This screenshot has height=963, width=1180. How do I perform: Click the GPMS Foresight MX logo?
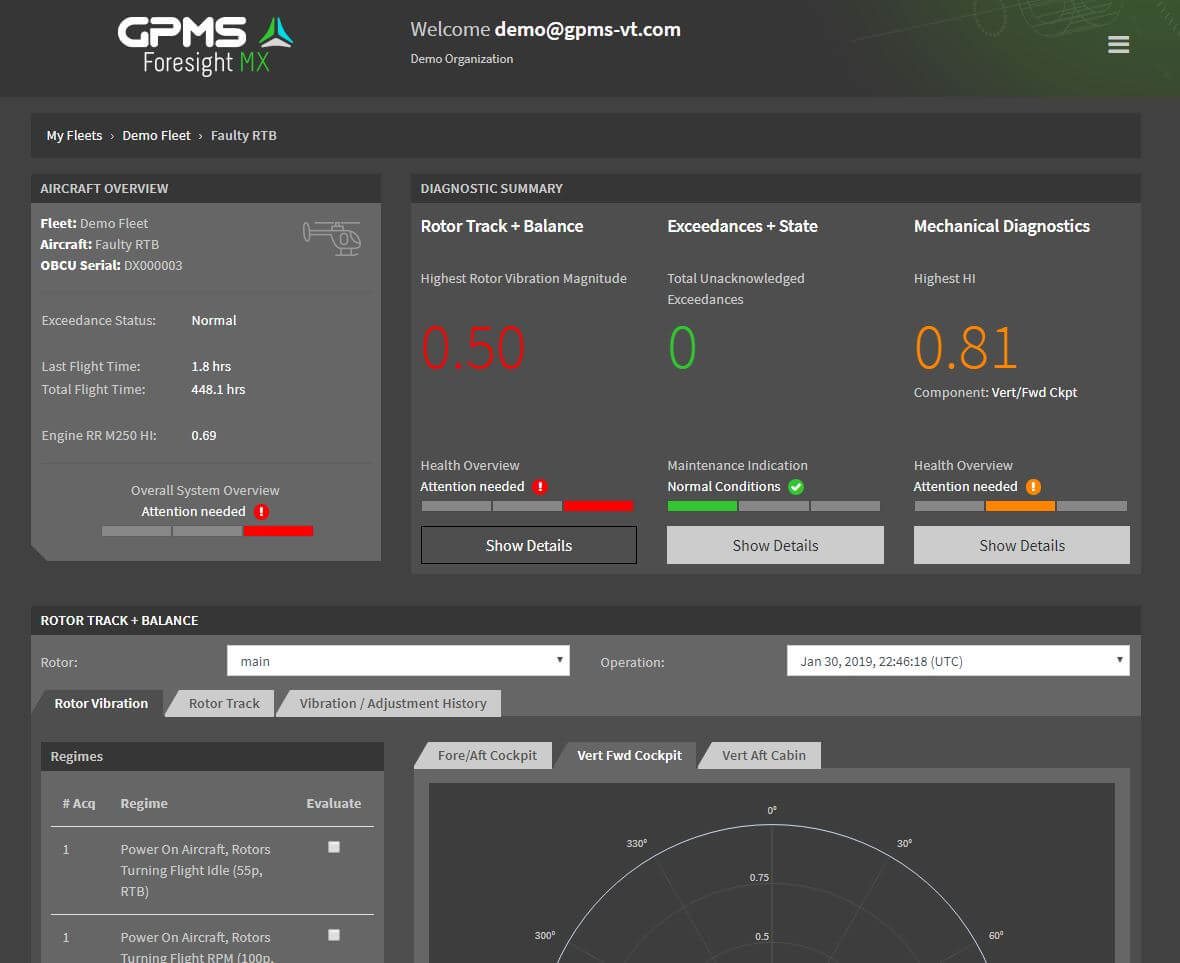tap(205, 45)
